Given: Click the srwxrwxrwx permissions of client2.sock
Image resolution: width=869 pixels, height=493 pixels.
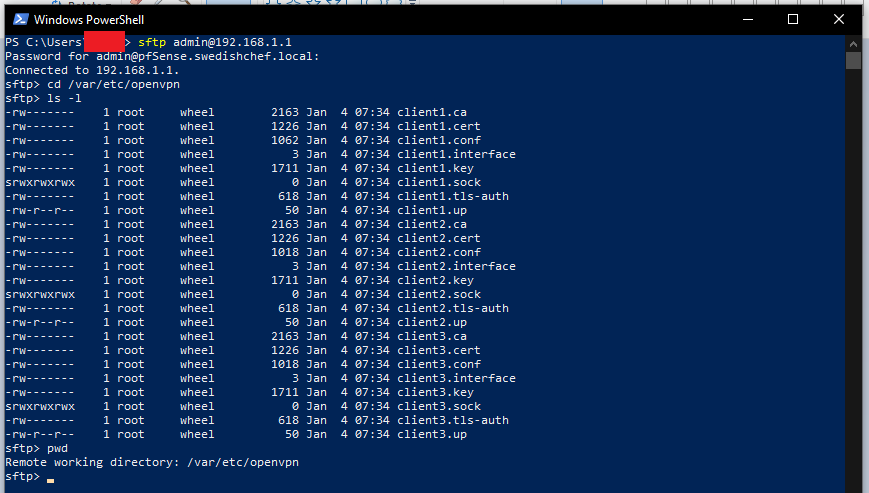Looking at the screenshot, I should click(40, 294).
